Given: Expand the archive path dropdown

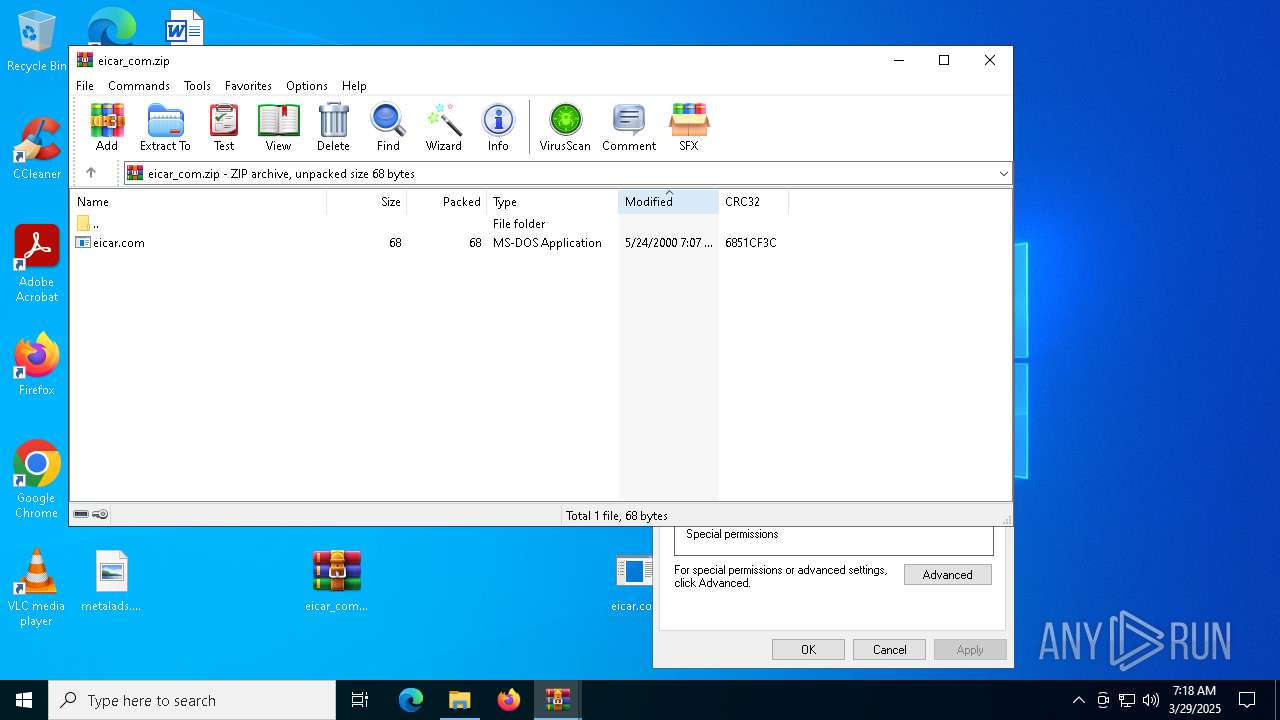Looking at the screenshot, I should 1003,174.
